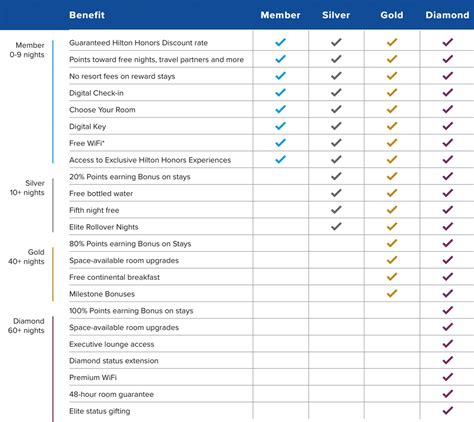Click the Diamond 60+ nights tier label
The height and width of the screenshot is (422, 474).
(26, 326)
